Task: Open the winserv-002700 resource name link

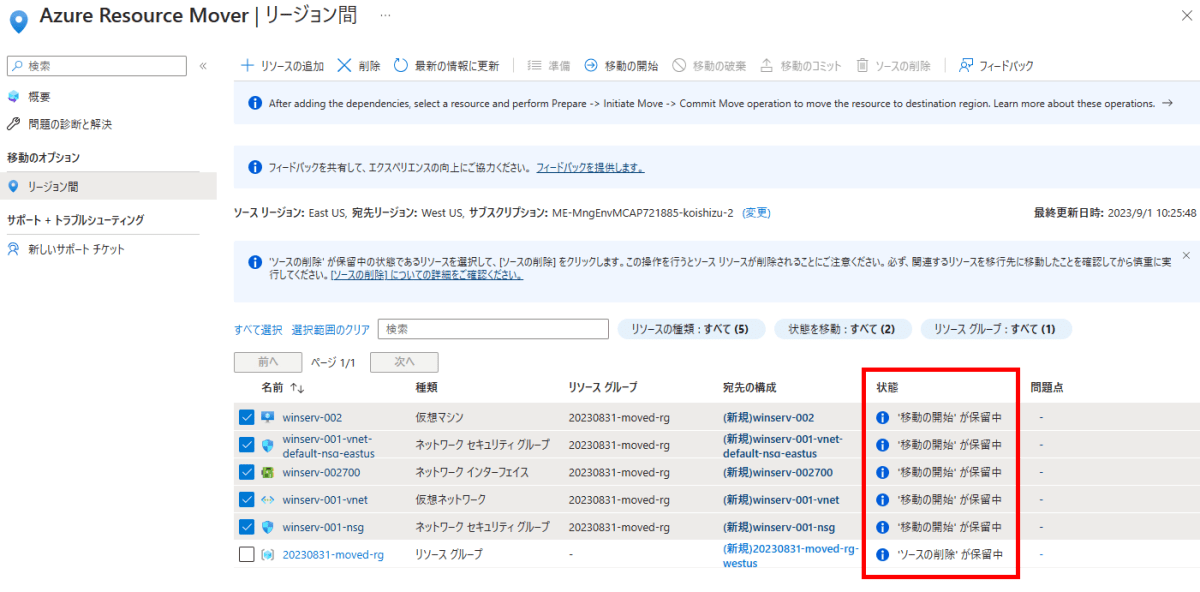Action: pyautogui.click(x=321, y=472)
